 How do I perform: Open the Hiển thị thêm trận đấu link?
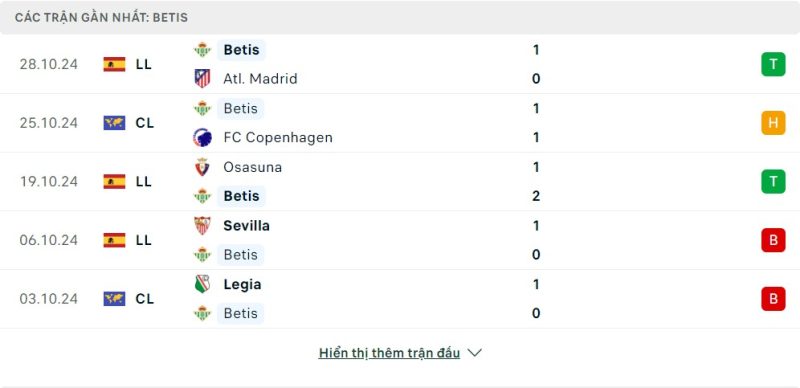(389, 353)
